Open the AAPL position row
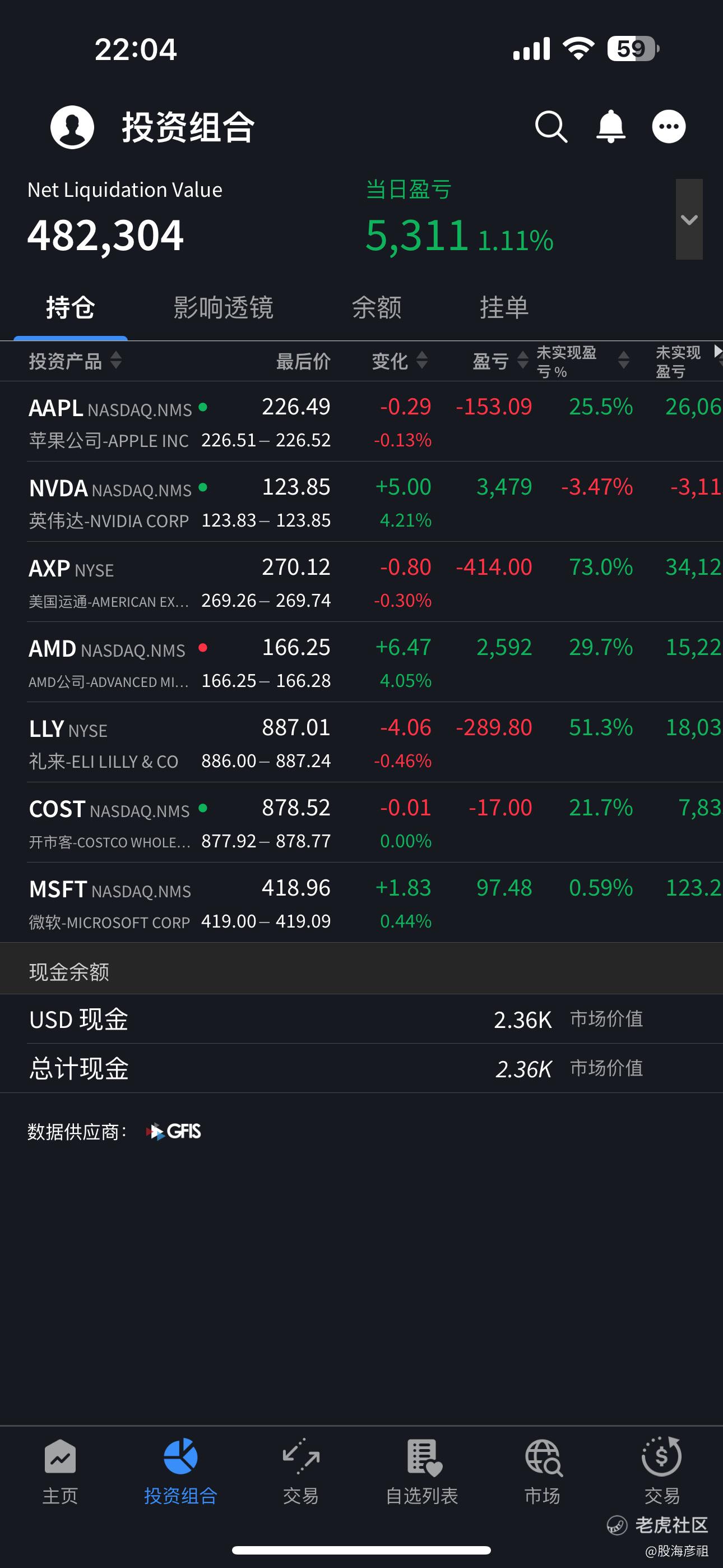The width and height of the screenshot is (723, 1568). click(361, 422)
